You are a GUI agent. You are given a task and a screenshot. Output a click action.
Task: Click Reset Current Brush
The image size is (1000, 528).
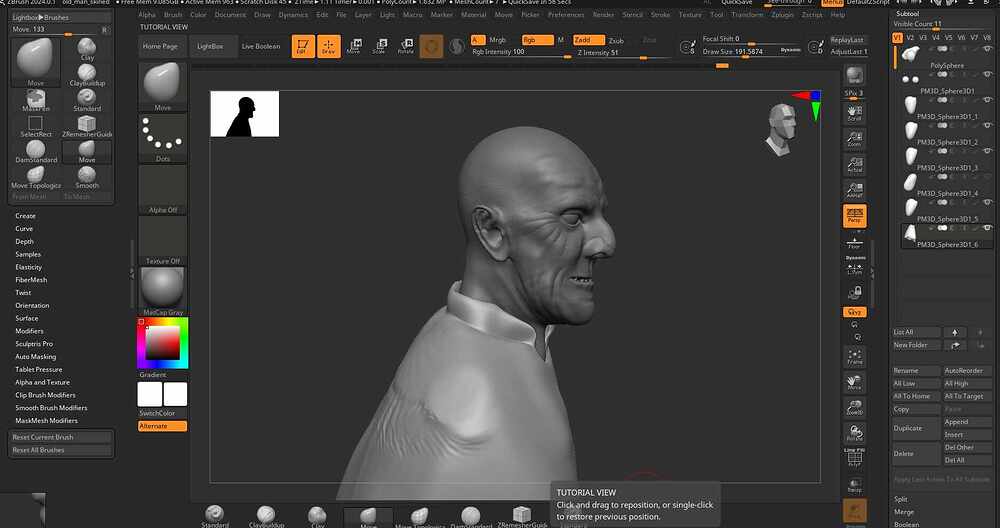point(61,437)
